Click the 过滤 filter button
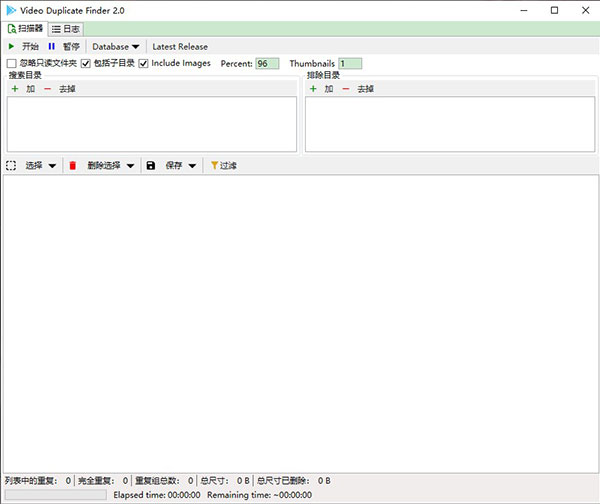 [x=223, y=165]
